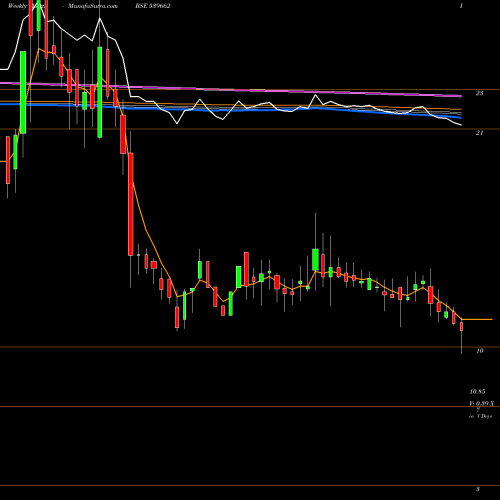Click the "MunafaSutra.com" title text
This screenshot has width=500, height=500.
point(93,6)
